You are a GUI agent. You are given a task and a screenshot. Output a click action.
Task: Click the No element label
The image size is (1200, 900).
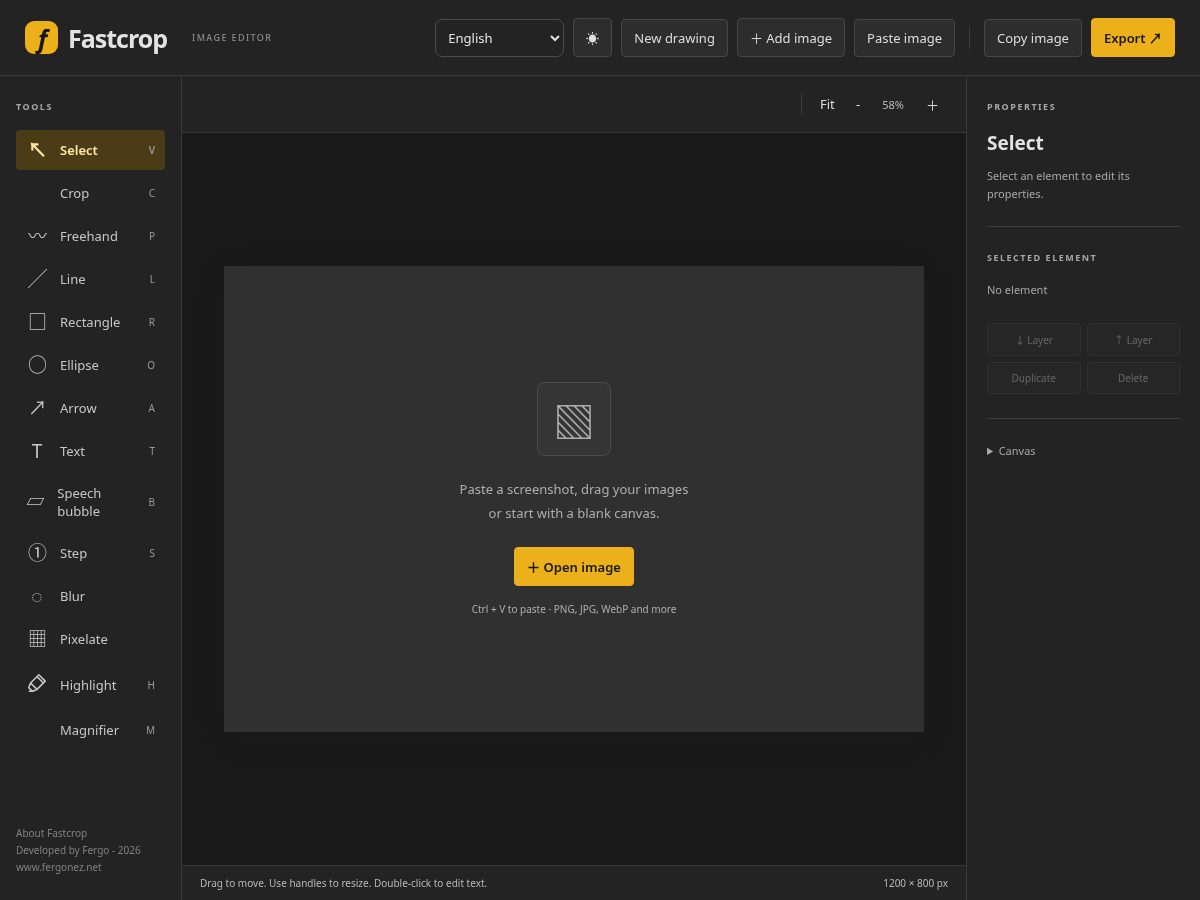(1017, 290)
